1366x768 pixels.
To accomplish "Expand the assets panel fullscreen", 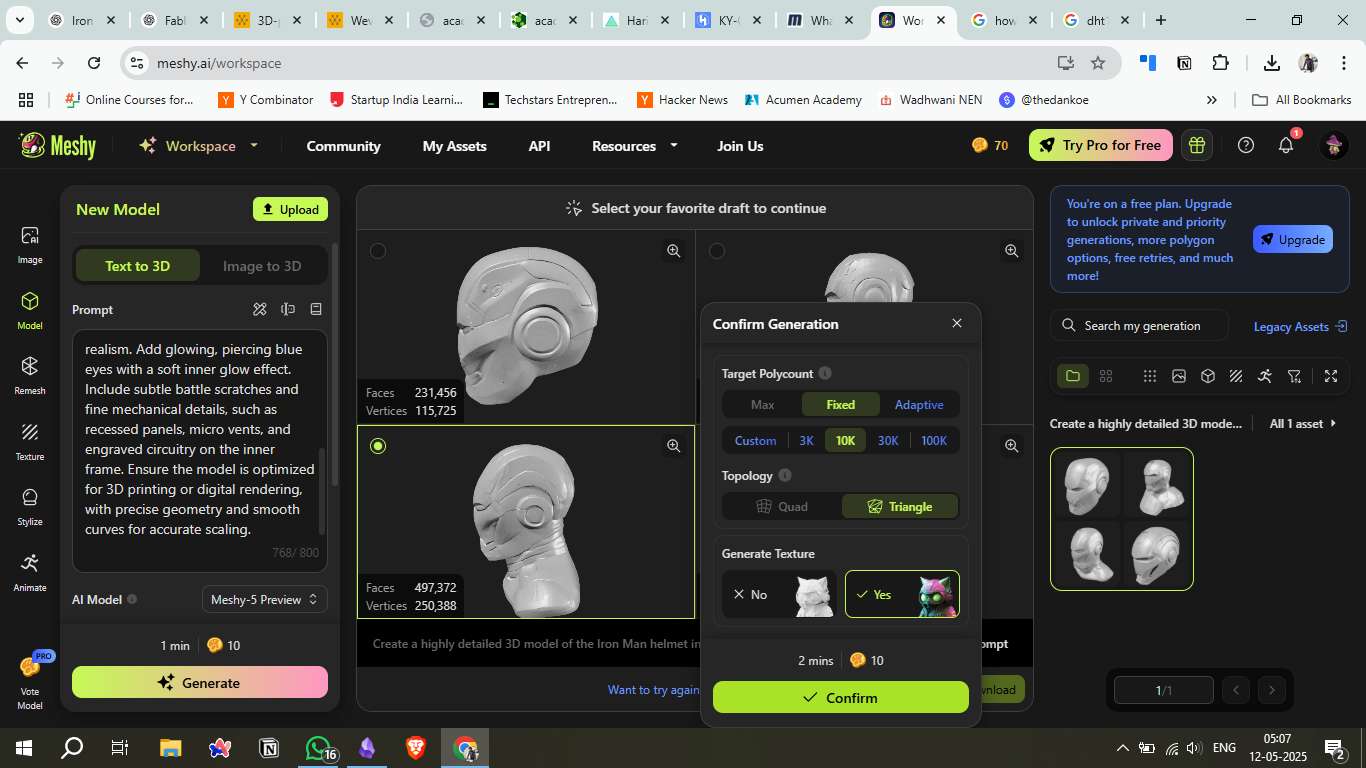I will tap(1331, 376).
